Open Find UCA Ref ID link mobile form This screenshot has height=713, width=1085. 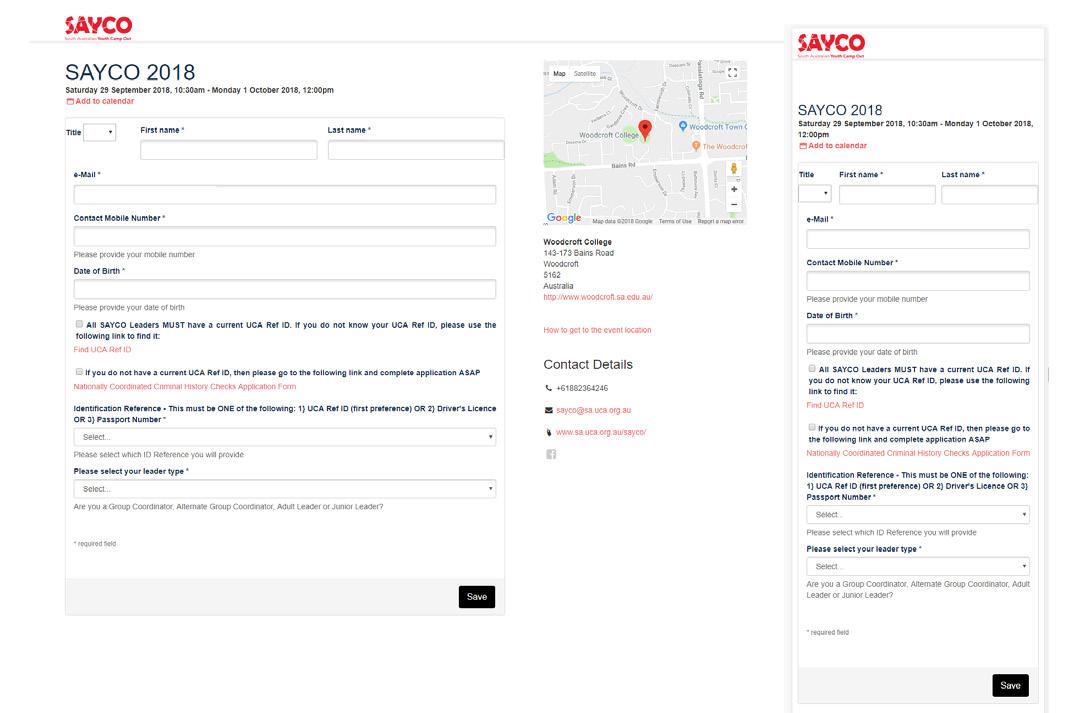(835, 405)
